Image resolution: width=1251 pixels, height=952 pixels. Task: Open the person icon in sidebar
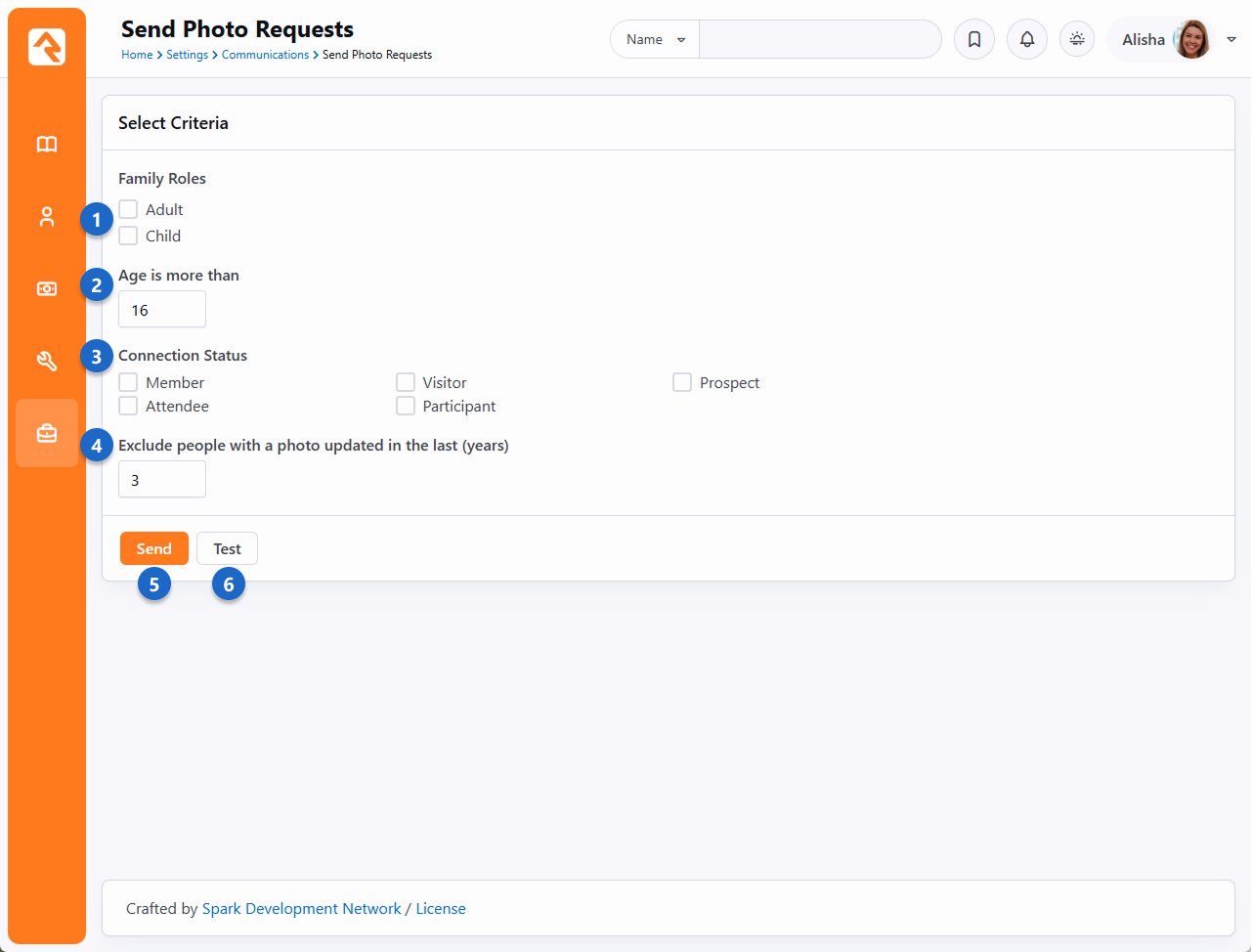(x=47, y=217)
